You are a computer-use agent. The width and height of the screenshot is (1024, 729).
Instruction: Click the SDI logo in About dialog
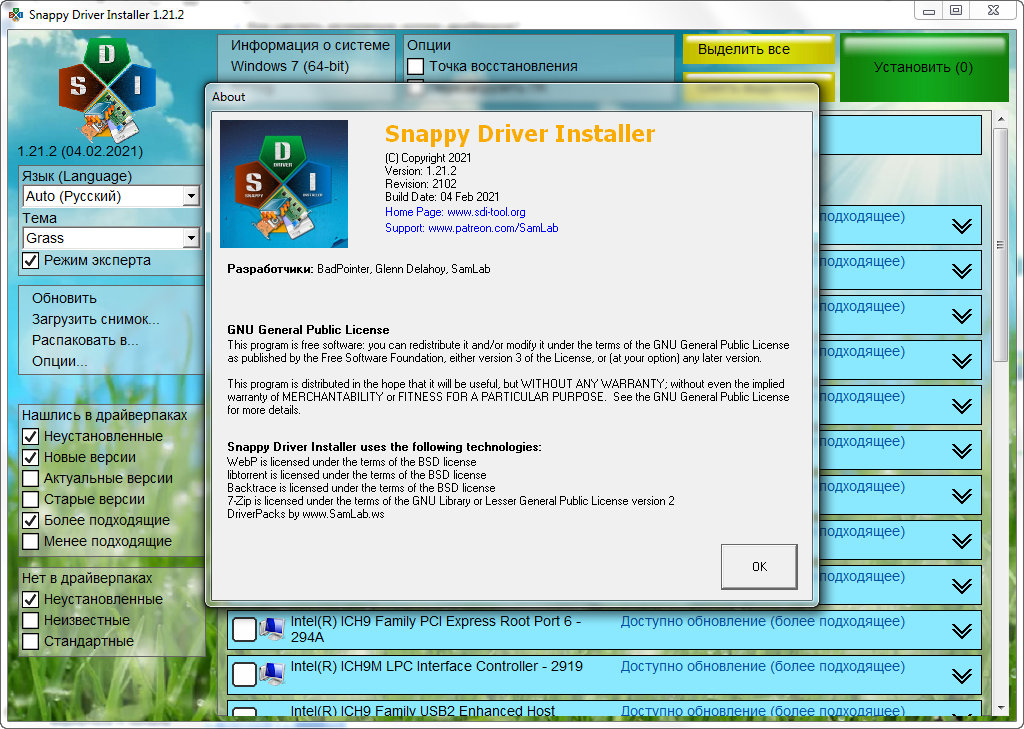point(284,184)
